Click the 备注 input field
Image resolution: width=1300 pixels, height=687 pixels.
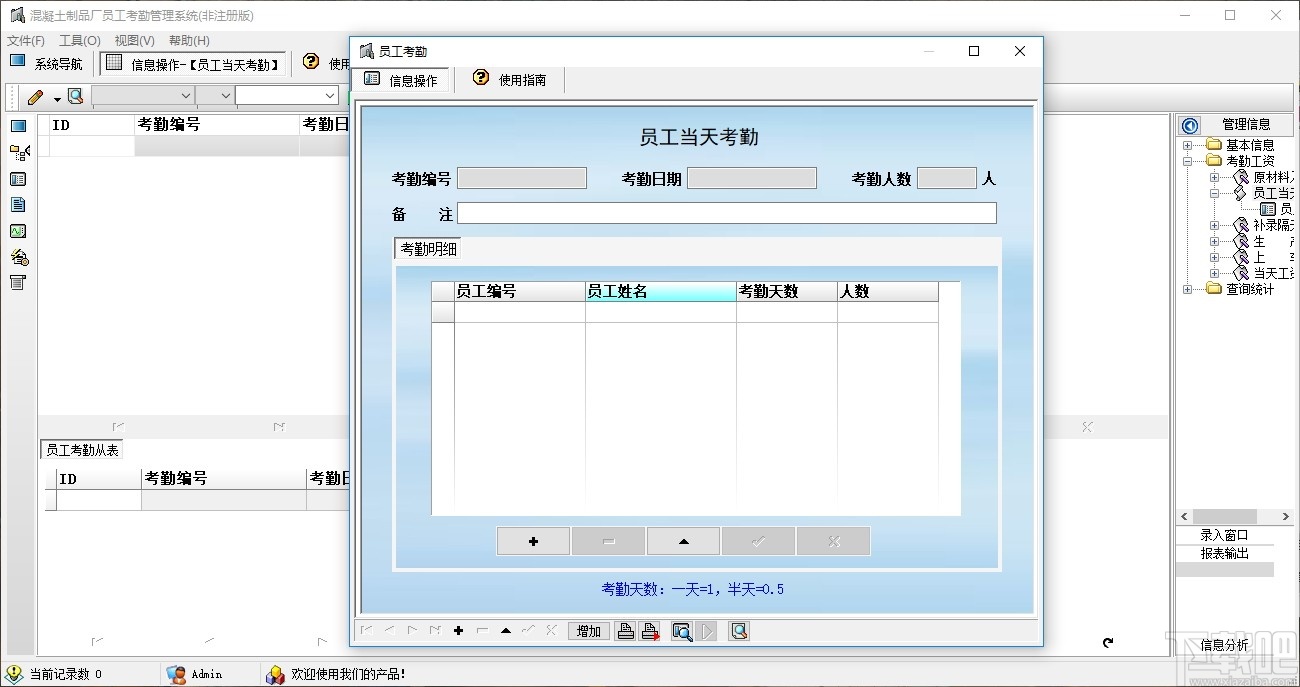tap(727, 213)
